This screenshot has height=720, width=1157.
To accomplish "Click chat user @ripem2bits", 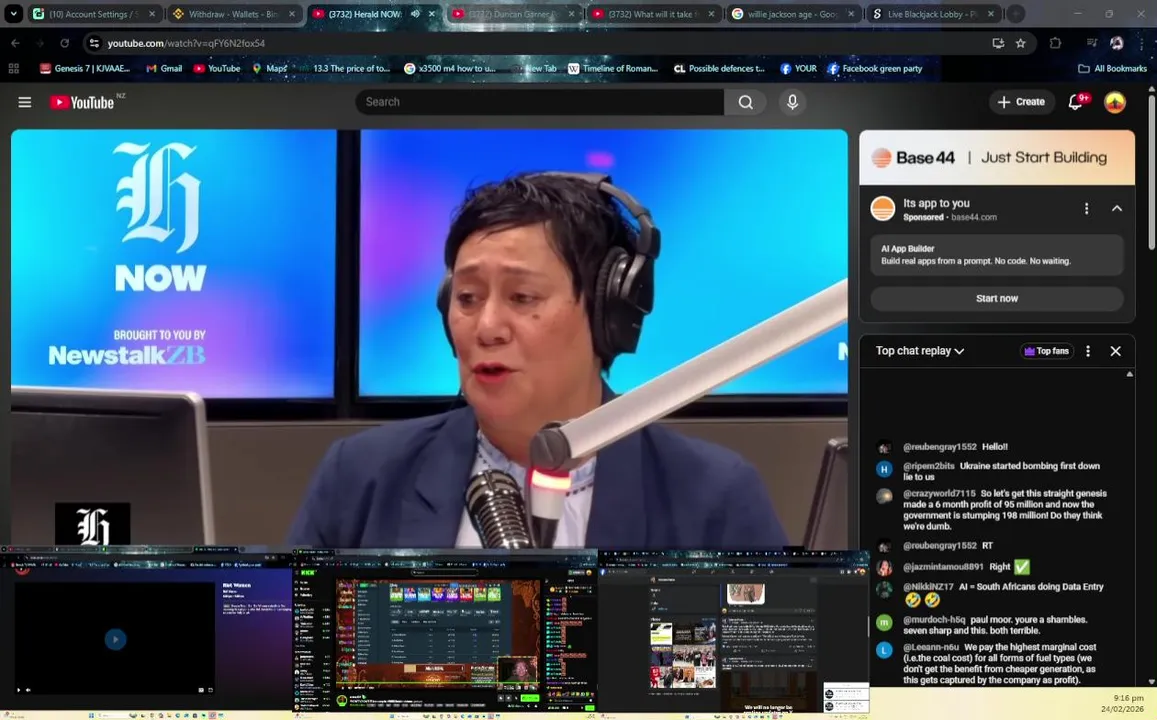I will coord(928,466).
